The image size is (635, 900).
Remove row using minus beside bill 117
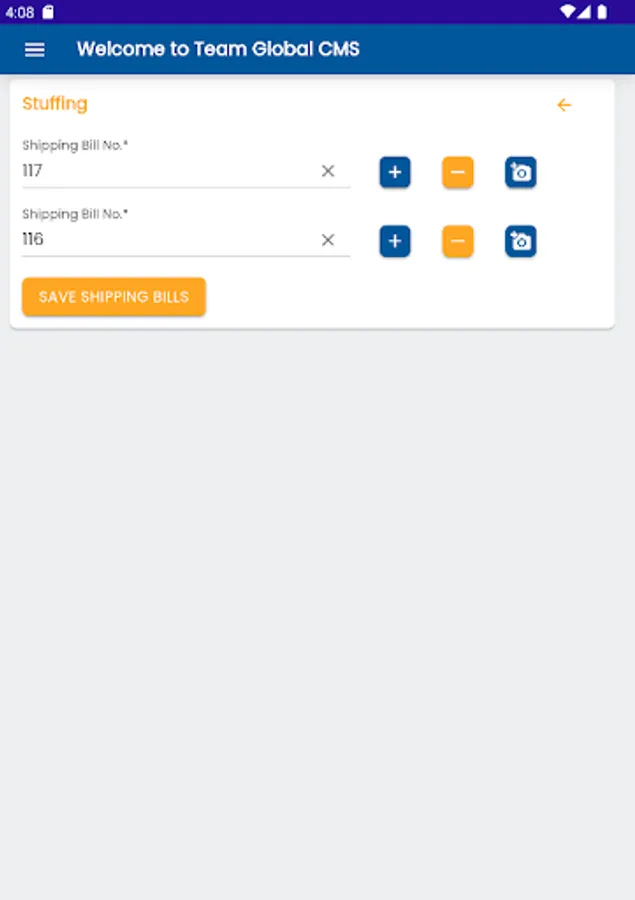(x=457, y=172)
